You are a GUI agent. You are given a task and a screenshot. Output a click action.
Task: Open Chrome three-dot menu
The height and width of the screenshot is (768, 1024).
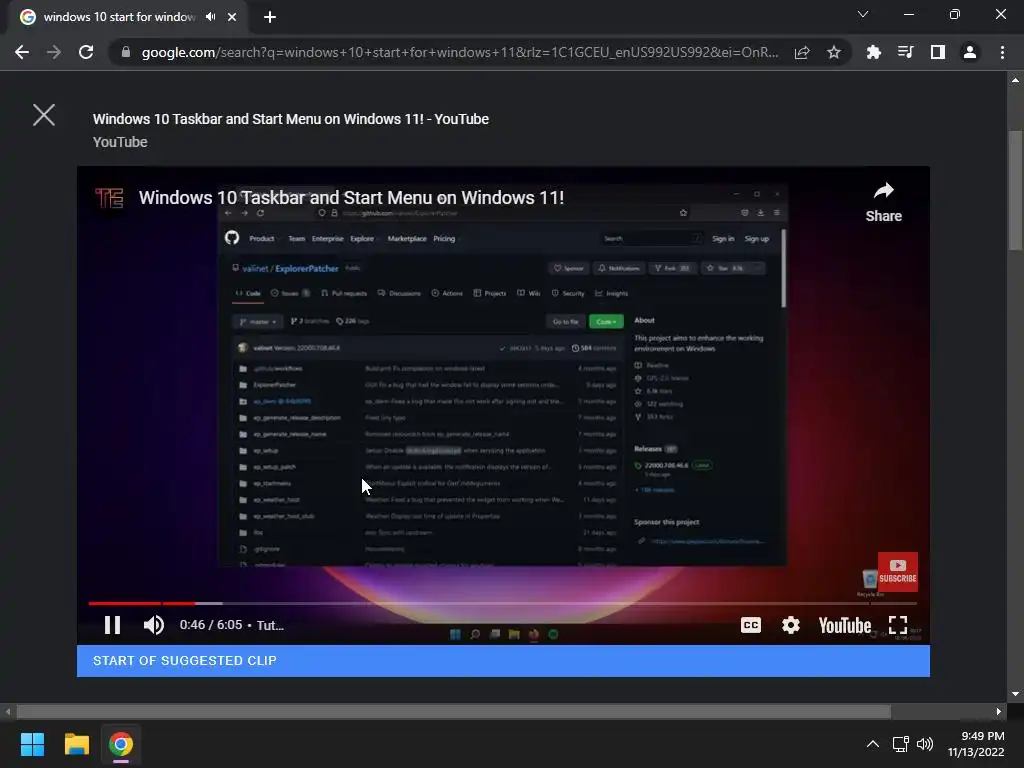[x=1002, y=52]
